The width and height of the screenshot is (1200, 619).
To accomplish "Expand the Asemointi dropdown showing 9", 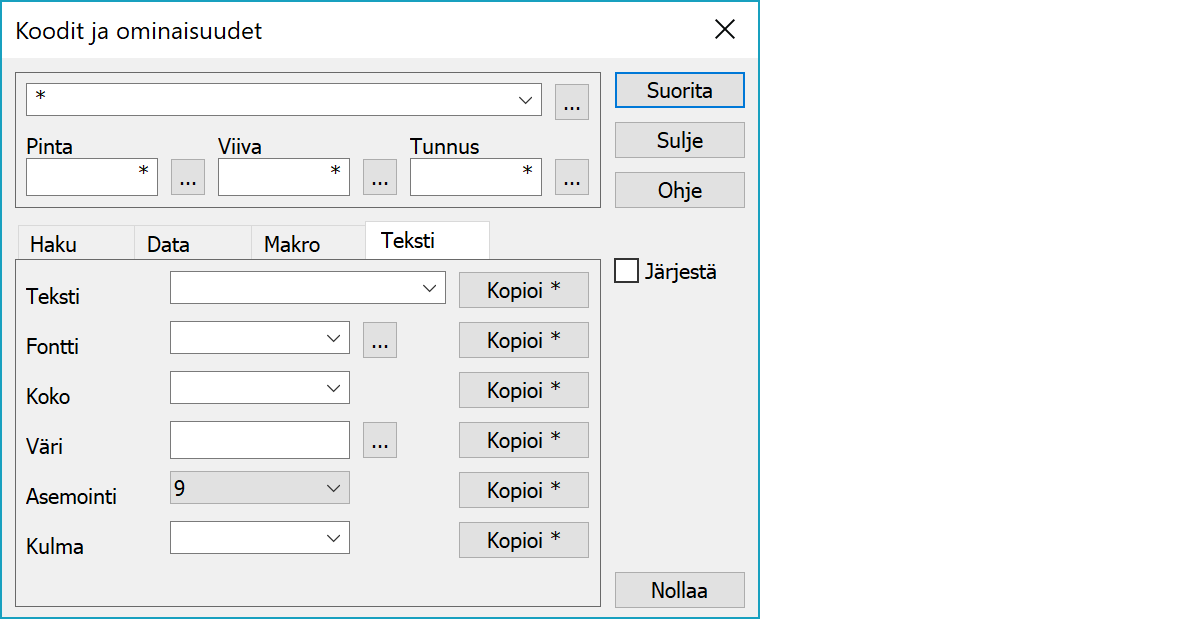I will tap(334, 488).
